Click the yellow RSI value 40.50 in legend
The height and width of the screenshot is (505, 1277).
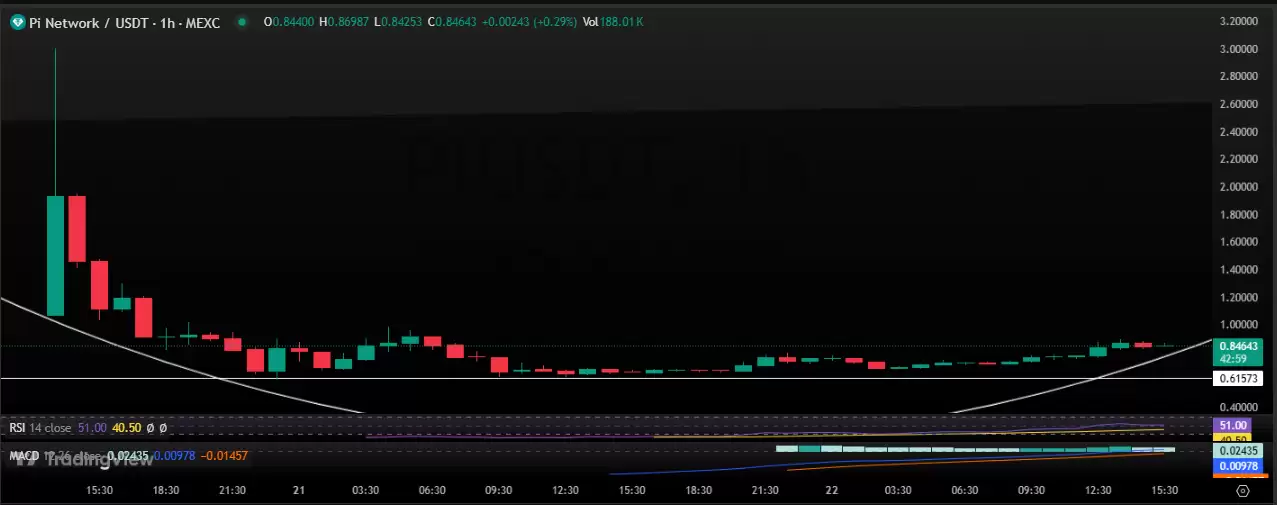click(124, 427)
